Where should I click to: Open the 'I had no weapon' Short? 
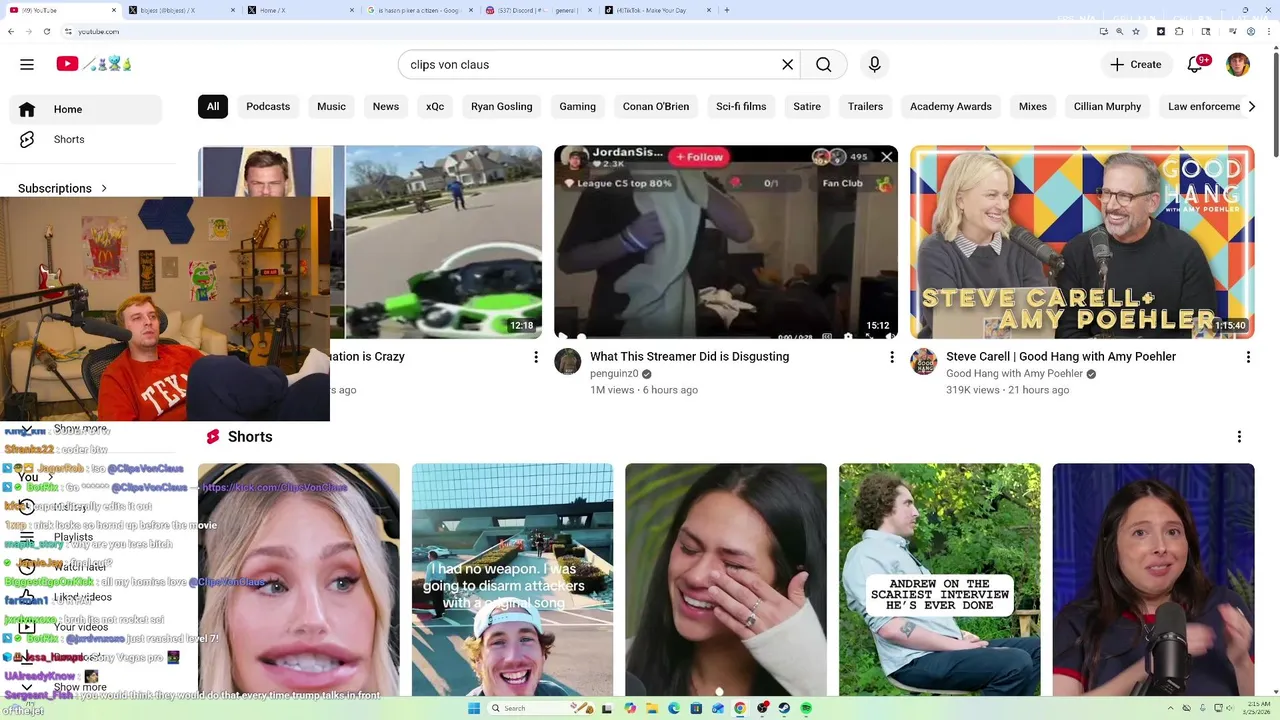pyautogui.click(x=512, y=579)
